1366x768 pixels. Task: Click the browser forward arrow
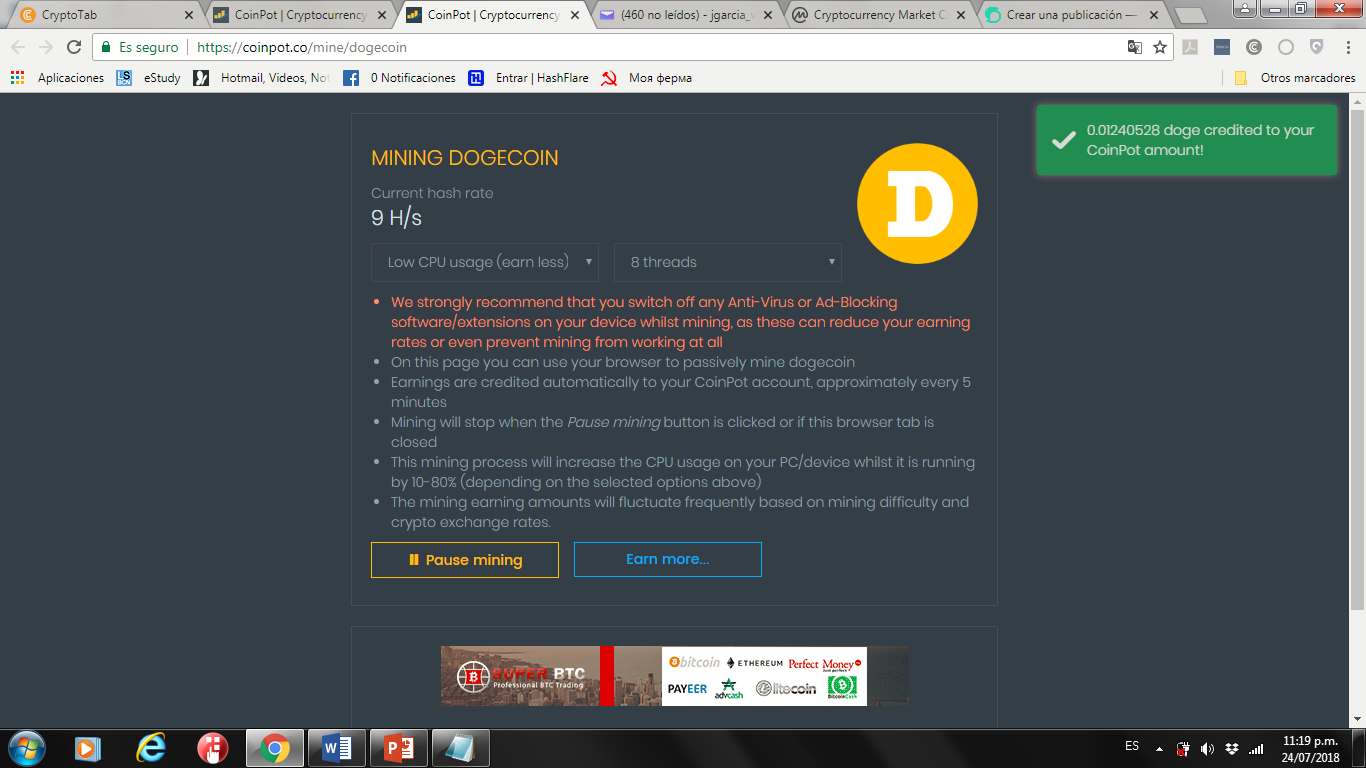pyautogui.click(x=46, y=47)
